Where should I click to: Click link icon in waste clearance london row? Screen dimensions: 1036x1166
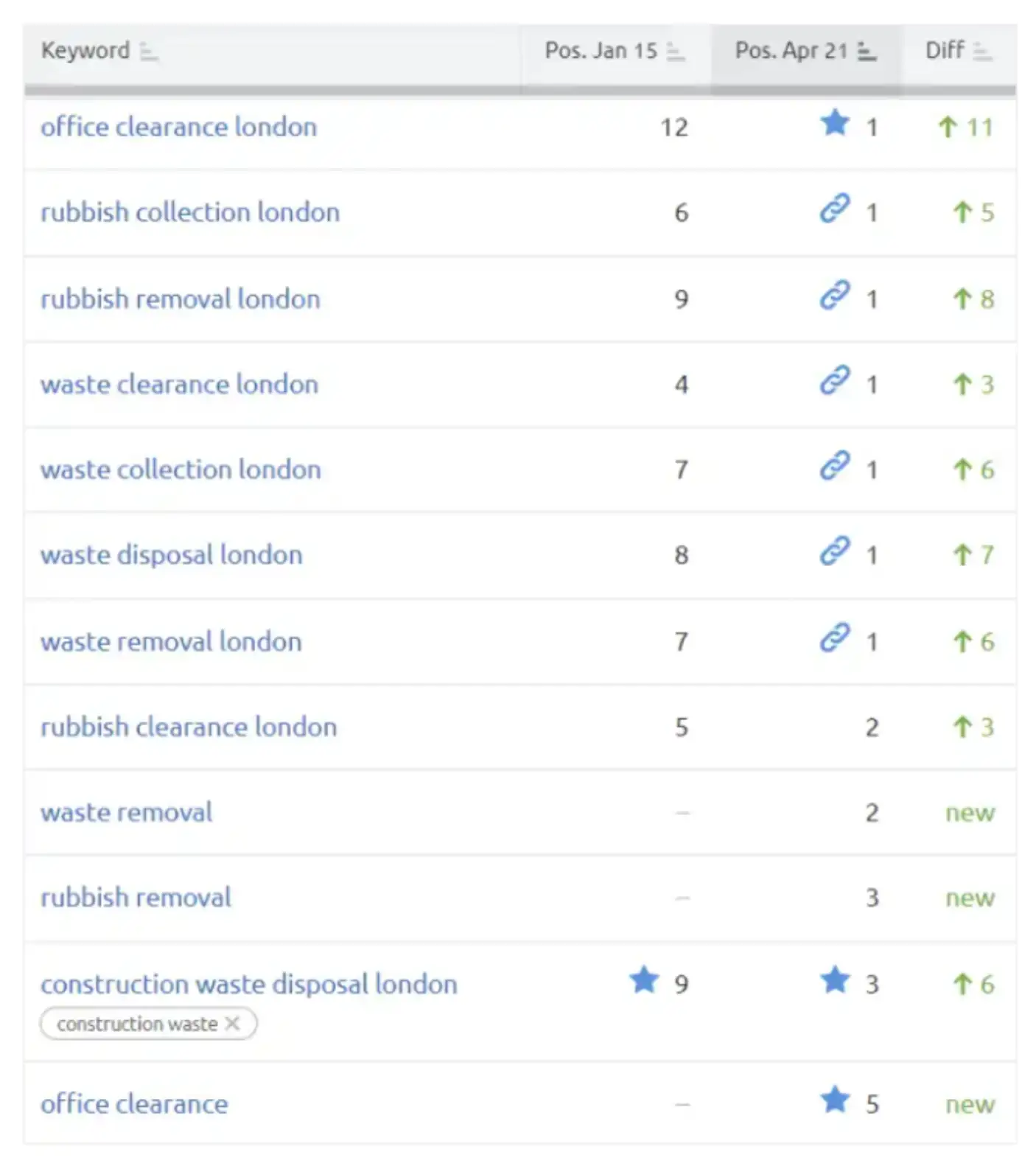coord(835,381)
